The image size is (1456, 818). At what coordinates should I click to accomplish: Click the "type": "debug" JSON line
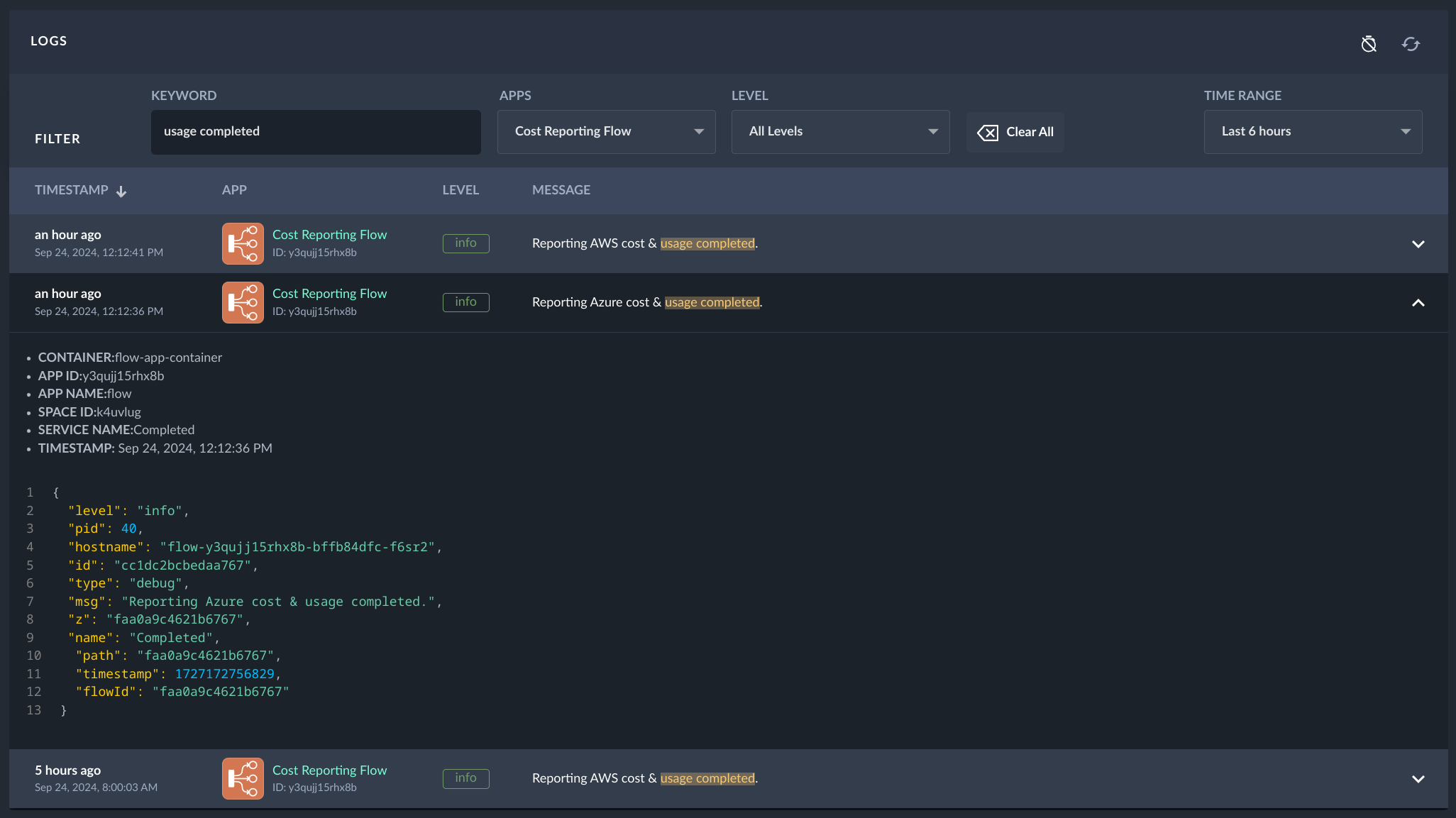(128, 583)
